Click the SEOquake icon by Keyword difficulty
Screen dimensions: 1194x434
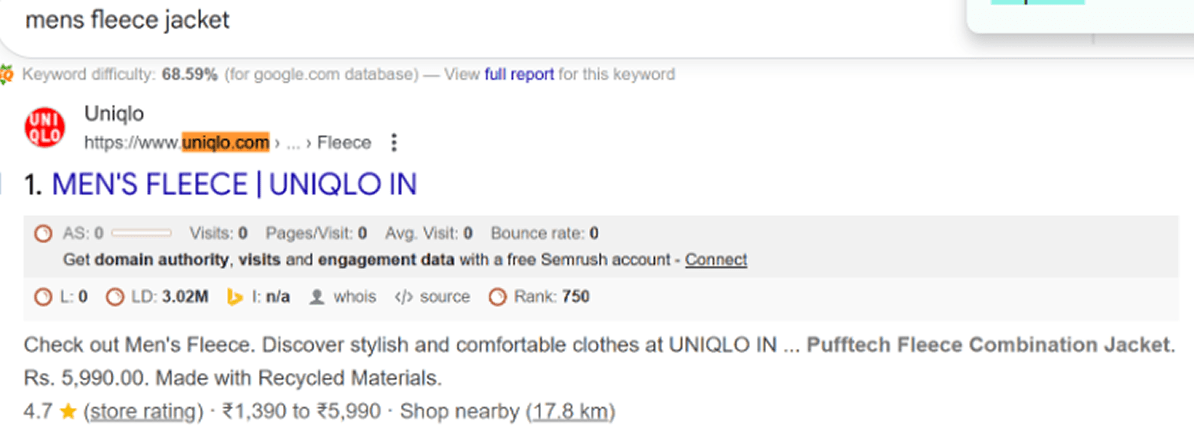[8, 74]
